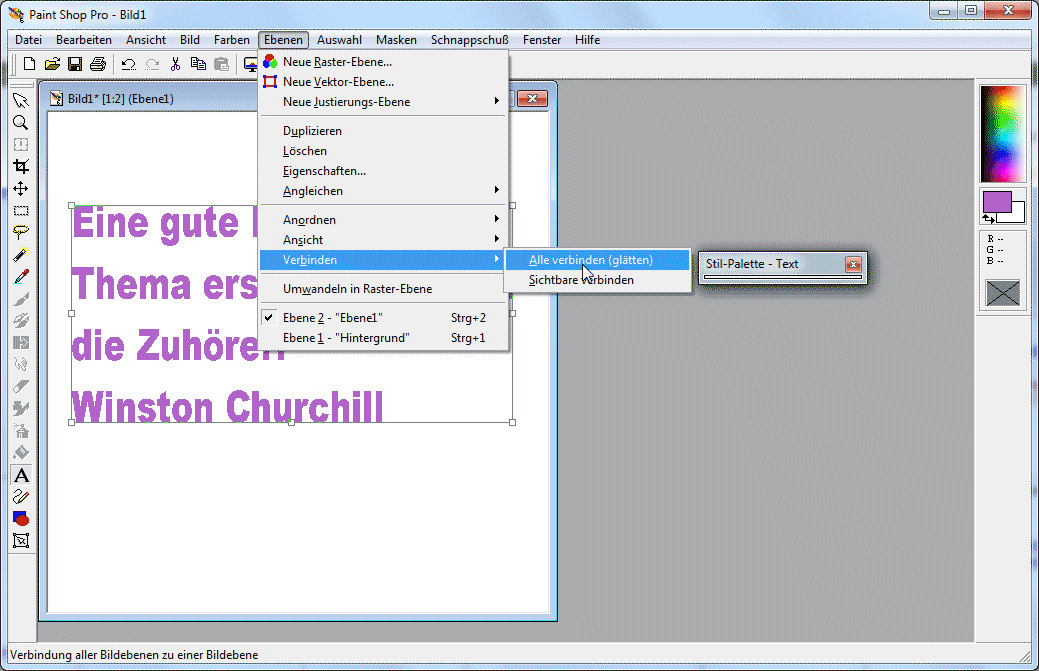Print the image with the printer icon
Image resolution: width=1039 pixels, height=671 pixels.
98,64
